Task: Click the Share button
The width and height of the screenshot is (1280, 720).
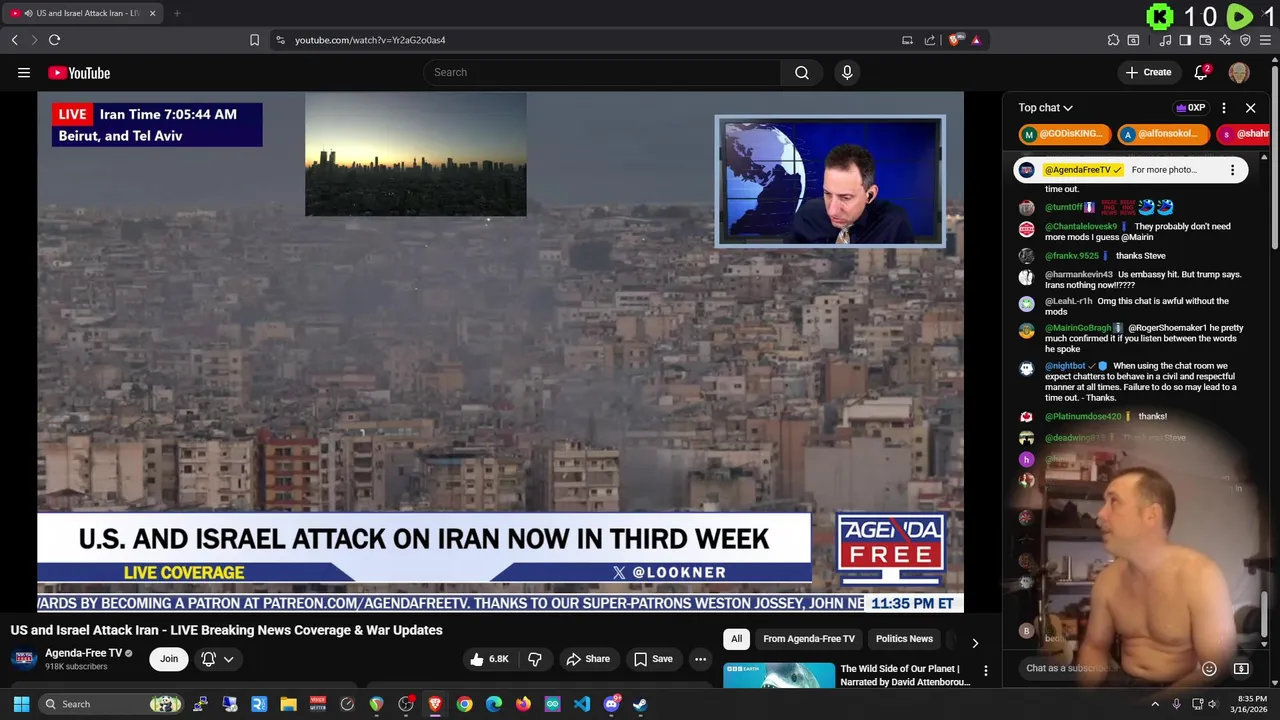Action: tap(588, 659)
